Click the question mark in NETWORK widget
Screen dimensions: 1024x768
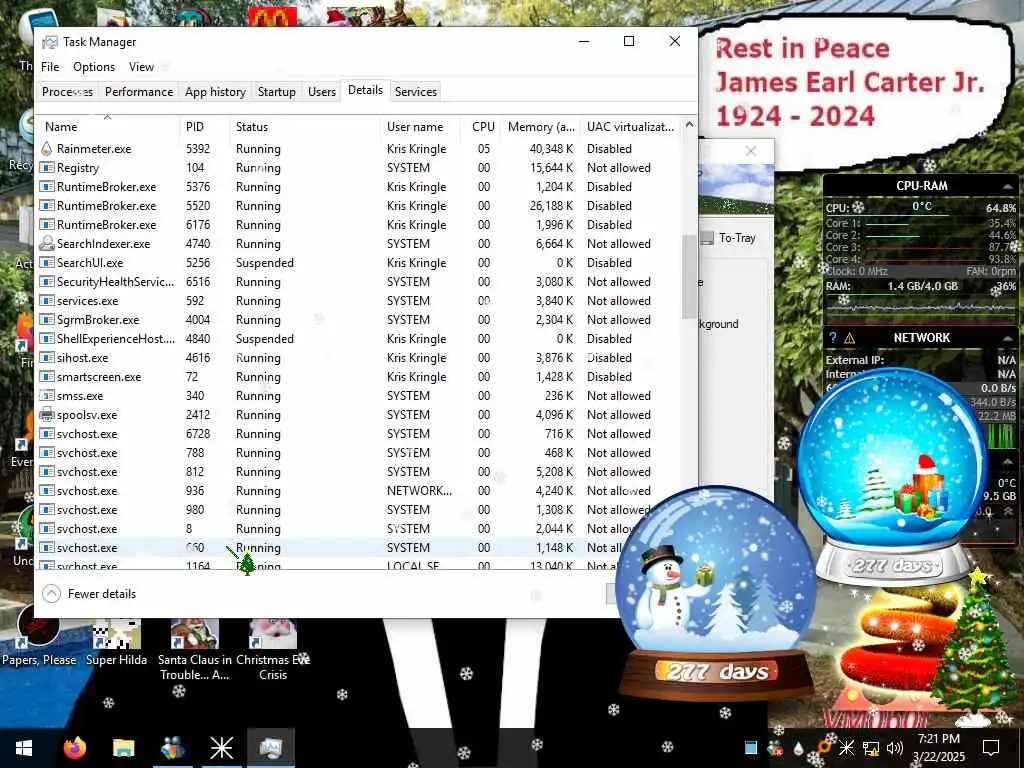[x=833, y=338]
